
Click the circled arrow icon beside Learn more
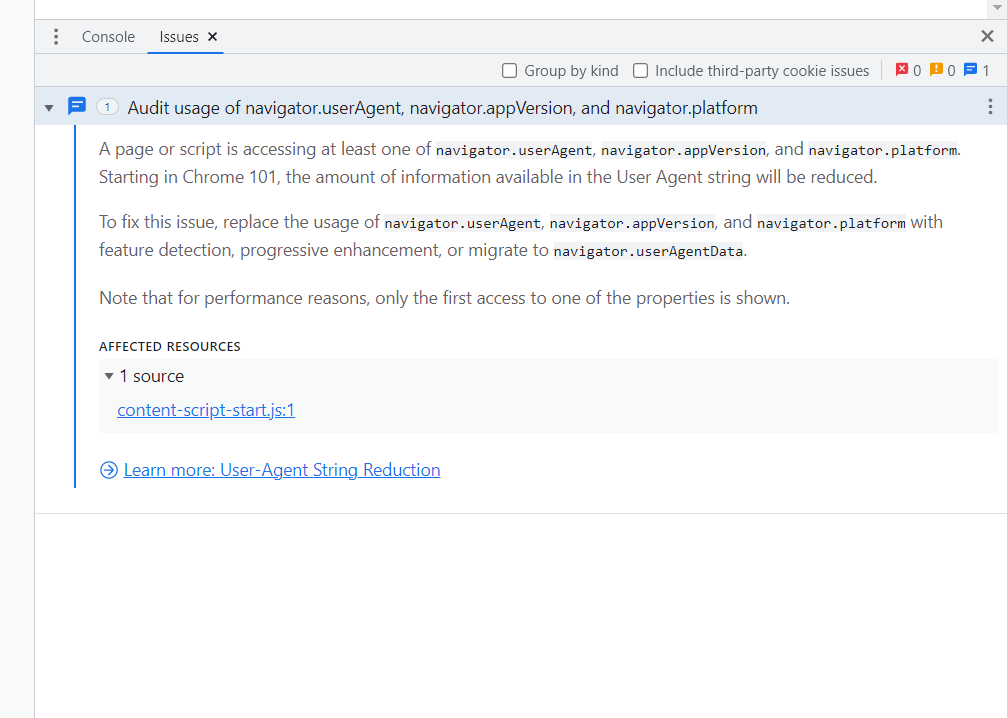[109, 470]
